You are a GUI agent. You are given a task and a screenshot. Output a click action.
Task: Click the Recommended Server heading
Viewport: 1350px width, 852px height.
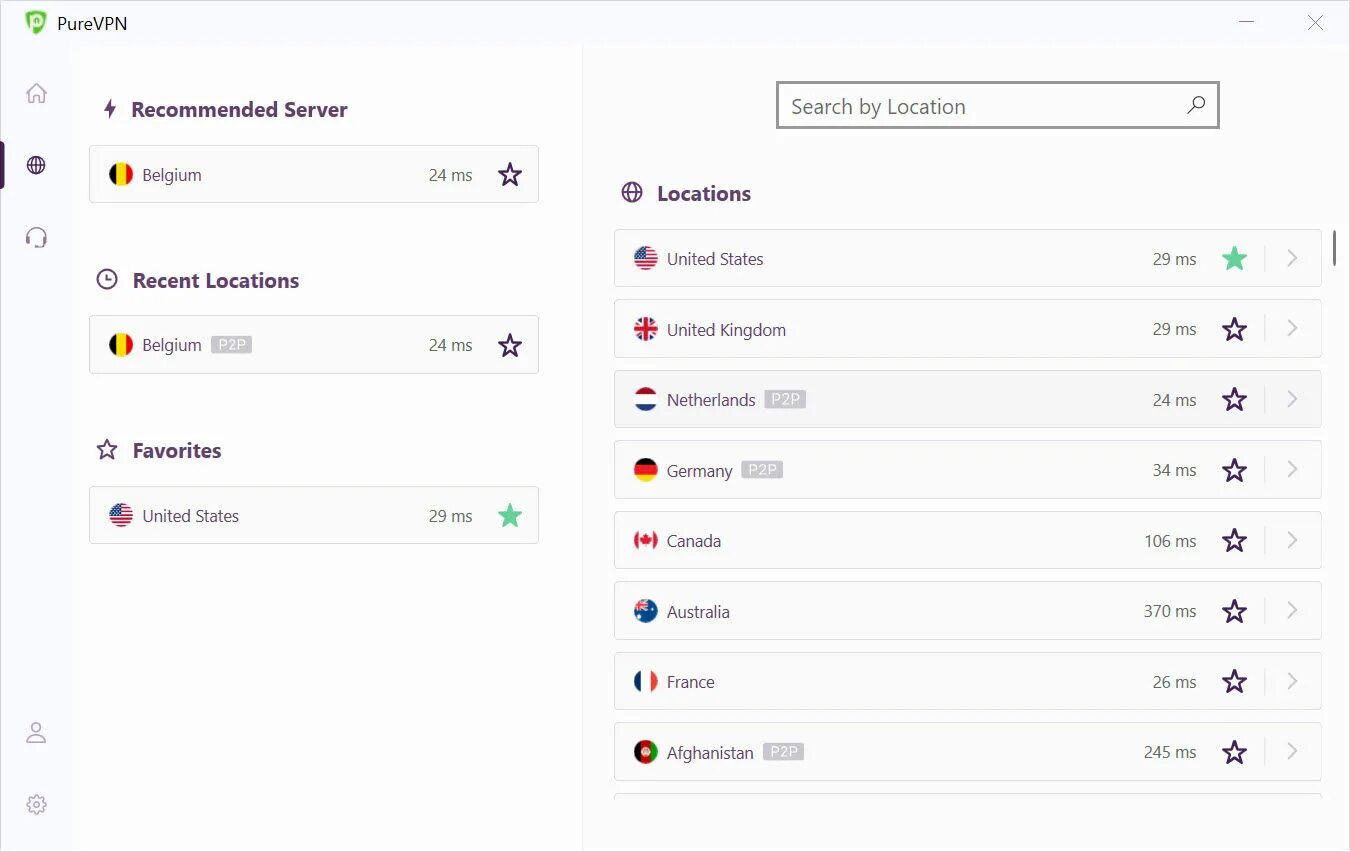coord(239,110)
